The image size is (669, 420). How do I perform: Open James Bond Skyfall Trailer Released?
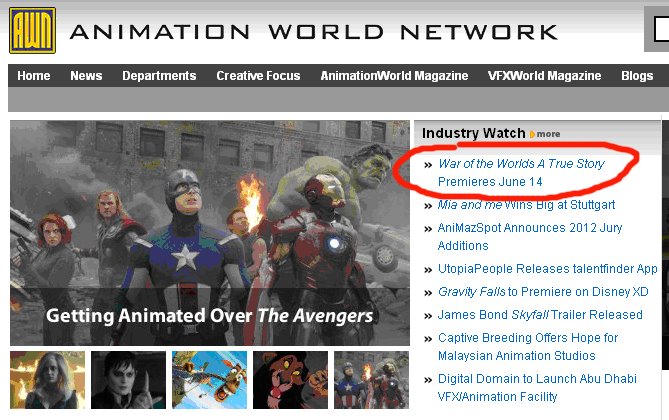pos(540,315)
